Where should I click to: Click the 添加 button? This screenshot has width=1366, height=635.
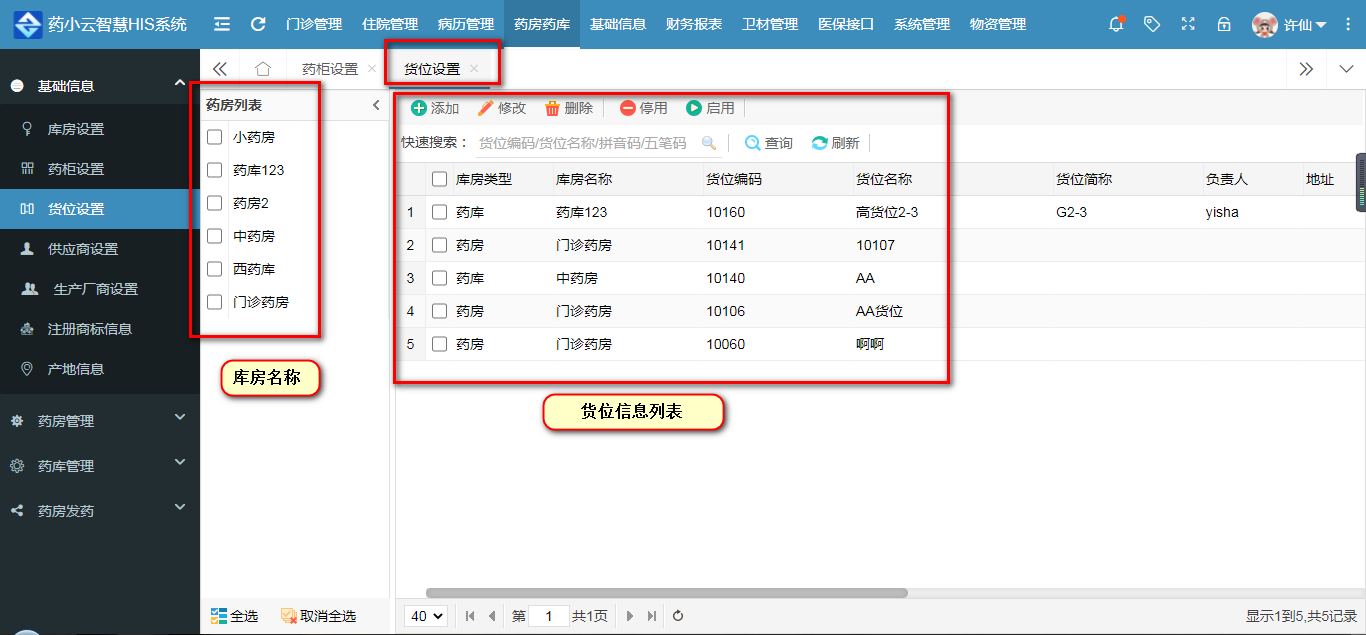coord(435,108)
